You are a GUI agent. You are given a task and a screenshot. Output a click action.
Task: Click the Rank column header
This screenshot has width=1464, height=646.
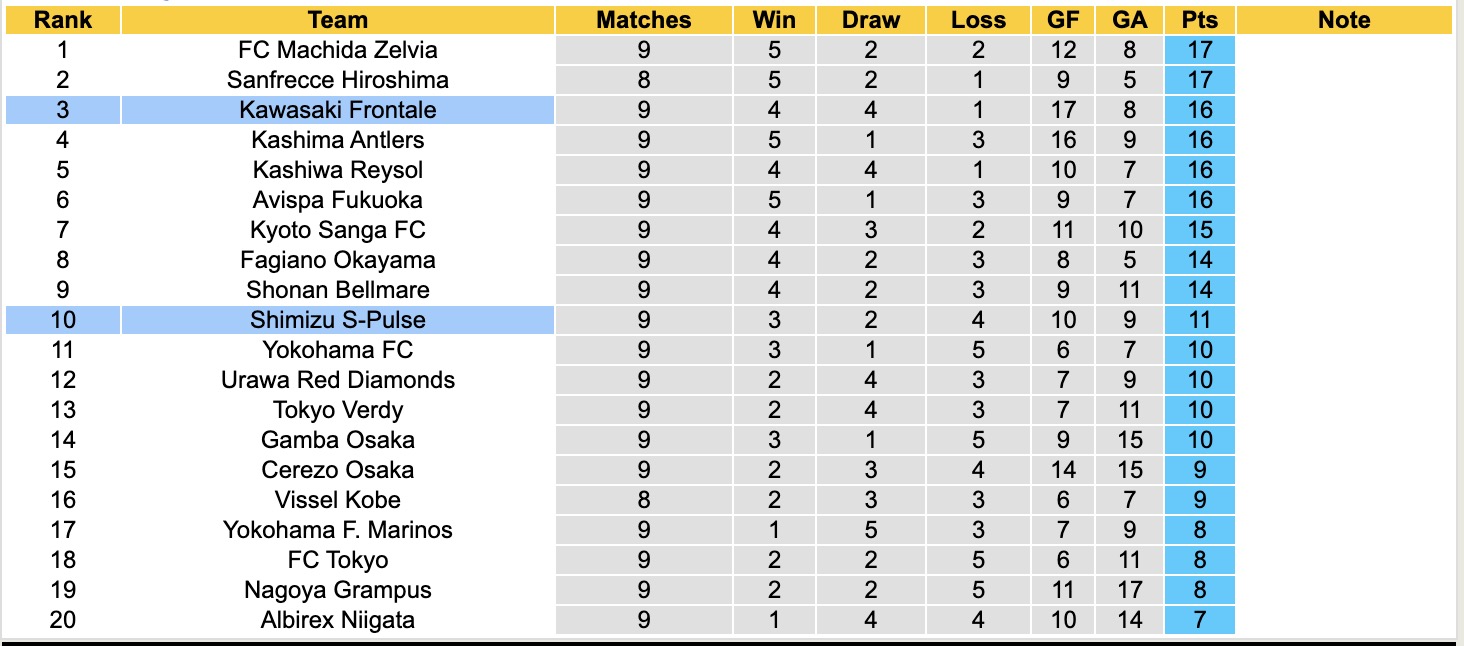point(62,20)
